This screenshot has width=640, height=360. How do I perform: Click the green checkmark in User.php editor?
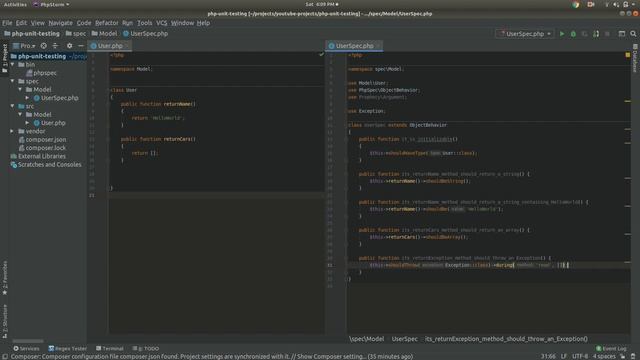coord(321,54)
